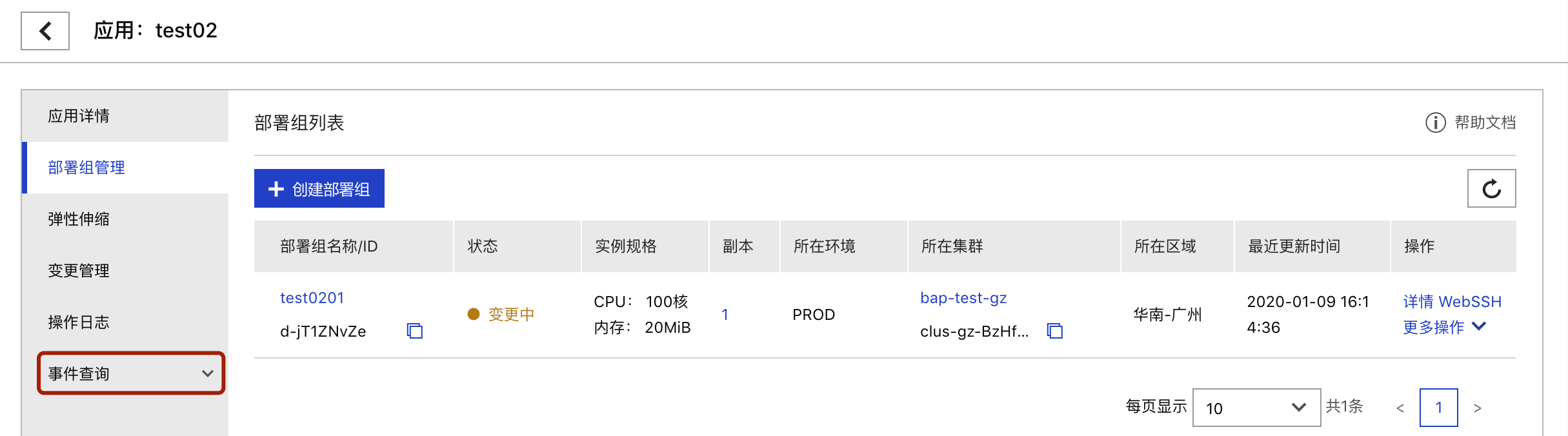Click the WebSSH link
Image resolution: width=1568 pixels, height=436 pixels.
tap(1470, 301)
